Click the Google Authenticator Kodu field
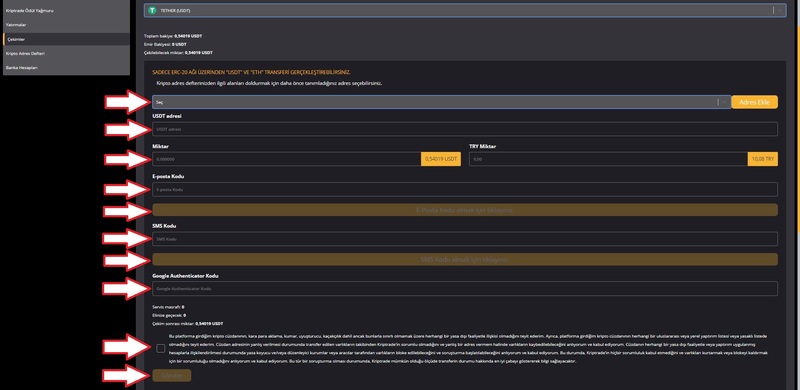 coord(465,288)
